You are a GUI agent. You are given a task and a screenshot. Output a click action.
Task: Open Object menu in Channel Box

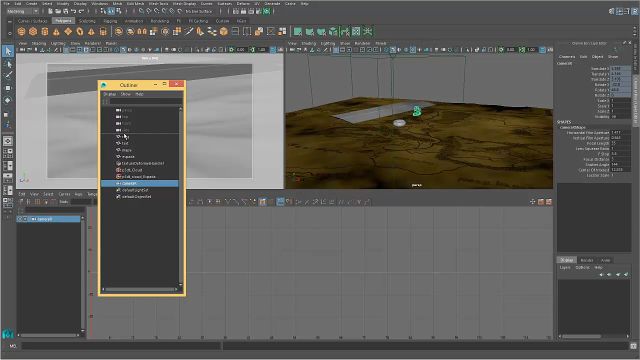[598, 57]
